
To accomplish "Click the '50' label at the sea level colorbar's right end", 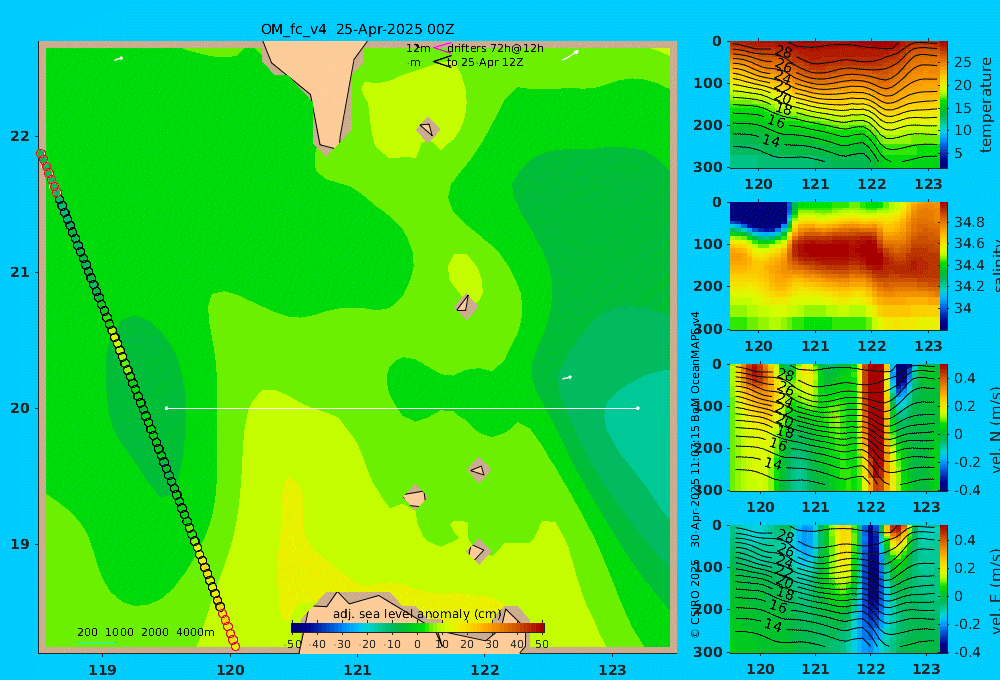I will tap(541, 644).
